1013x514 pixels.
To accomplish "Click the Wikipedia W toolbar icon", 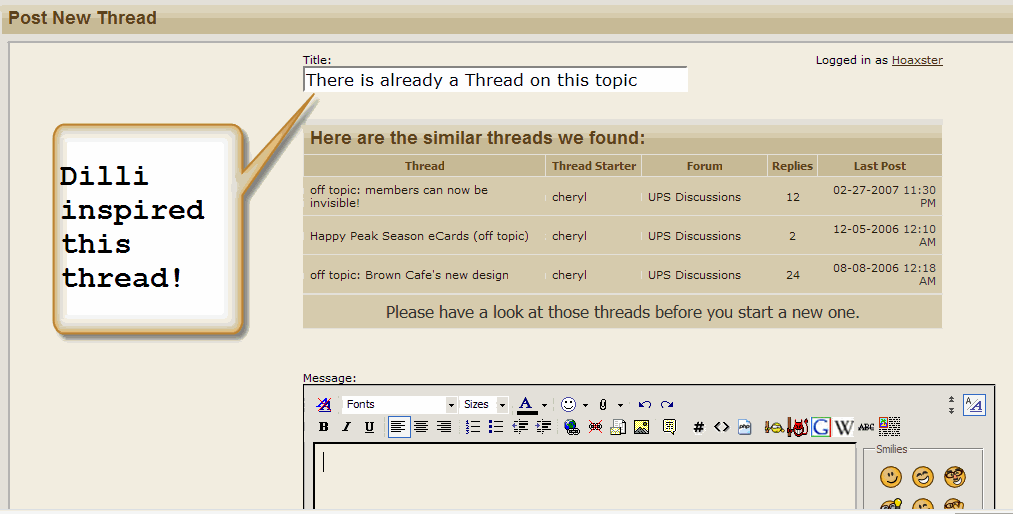I will (x=844, y=427).
